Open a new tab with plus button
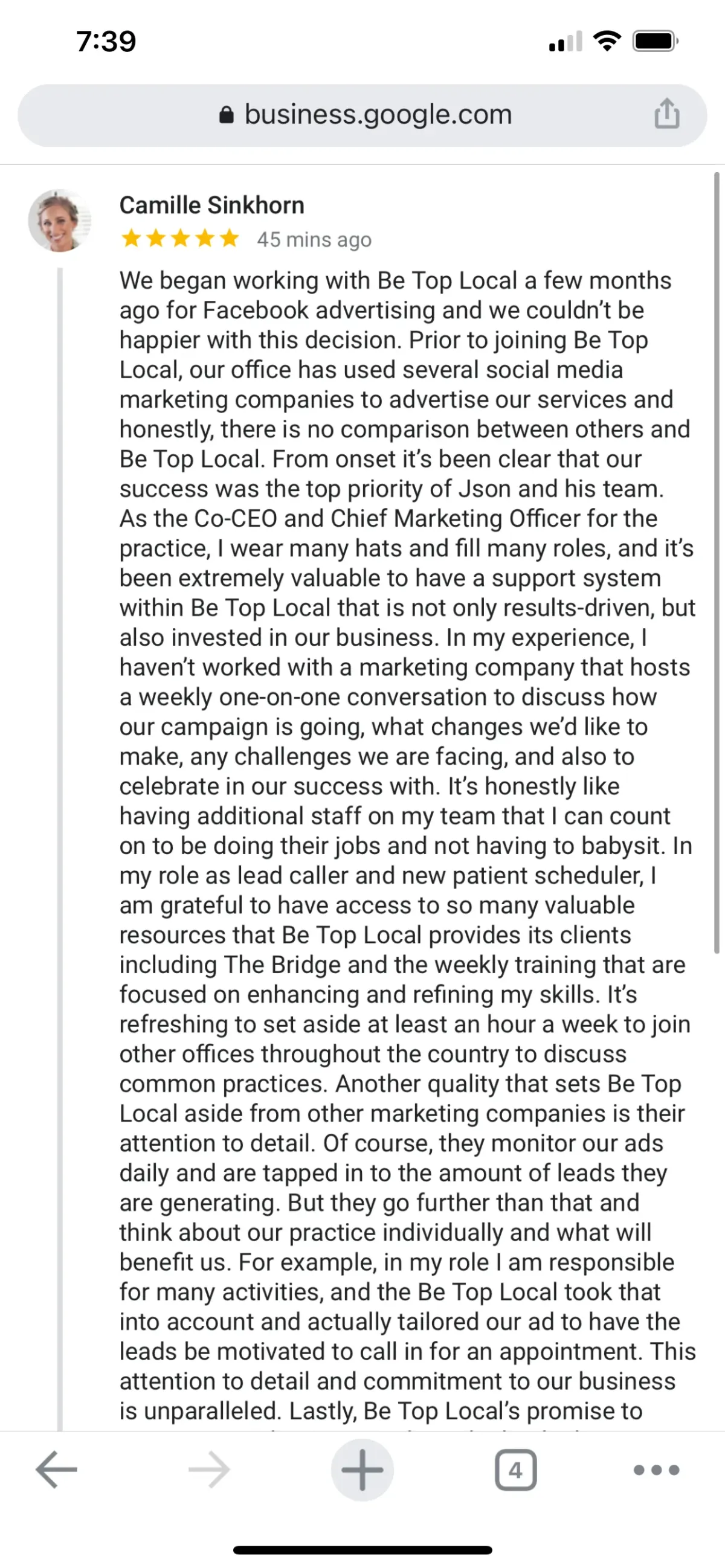The width and height of the screenshot is (725, 1568). [x=362, y=1469]
